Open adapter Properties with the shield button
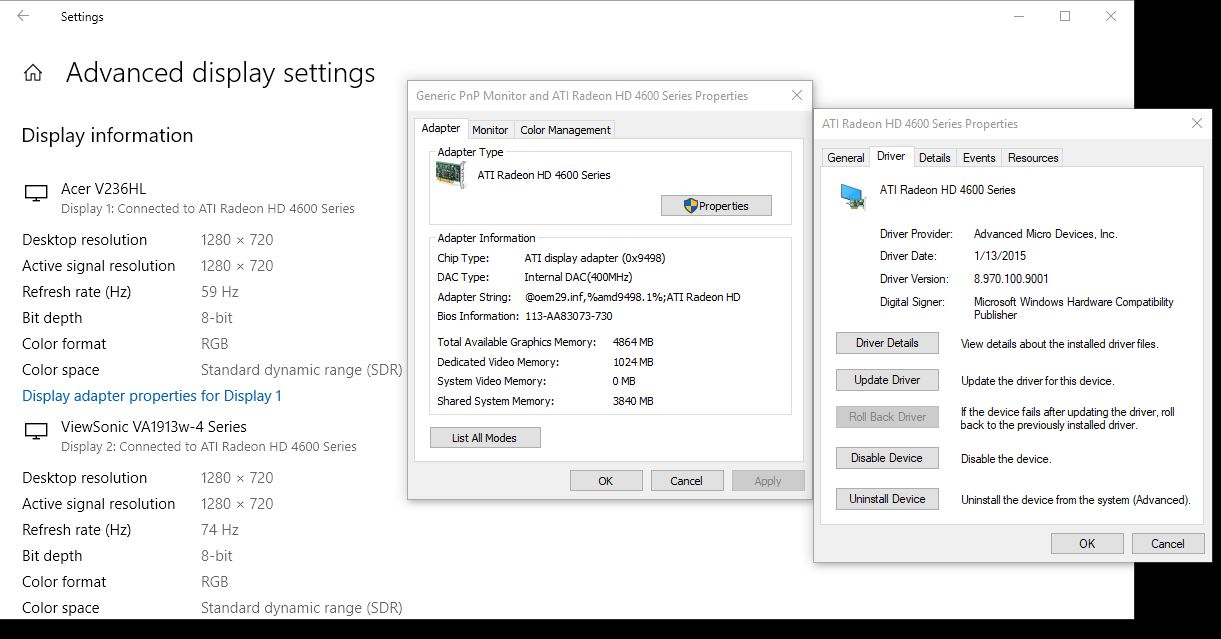The width and height of the screenshot is (1221, 639). pos(717,206)
